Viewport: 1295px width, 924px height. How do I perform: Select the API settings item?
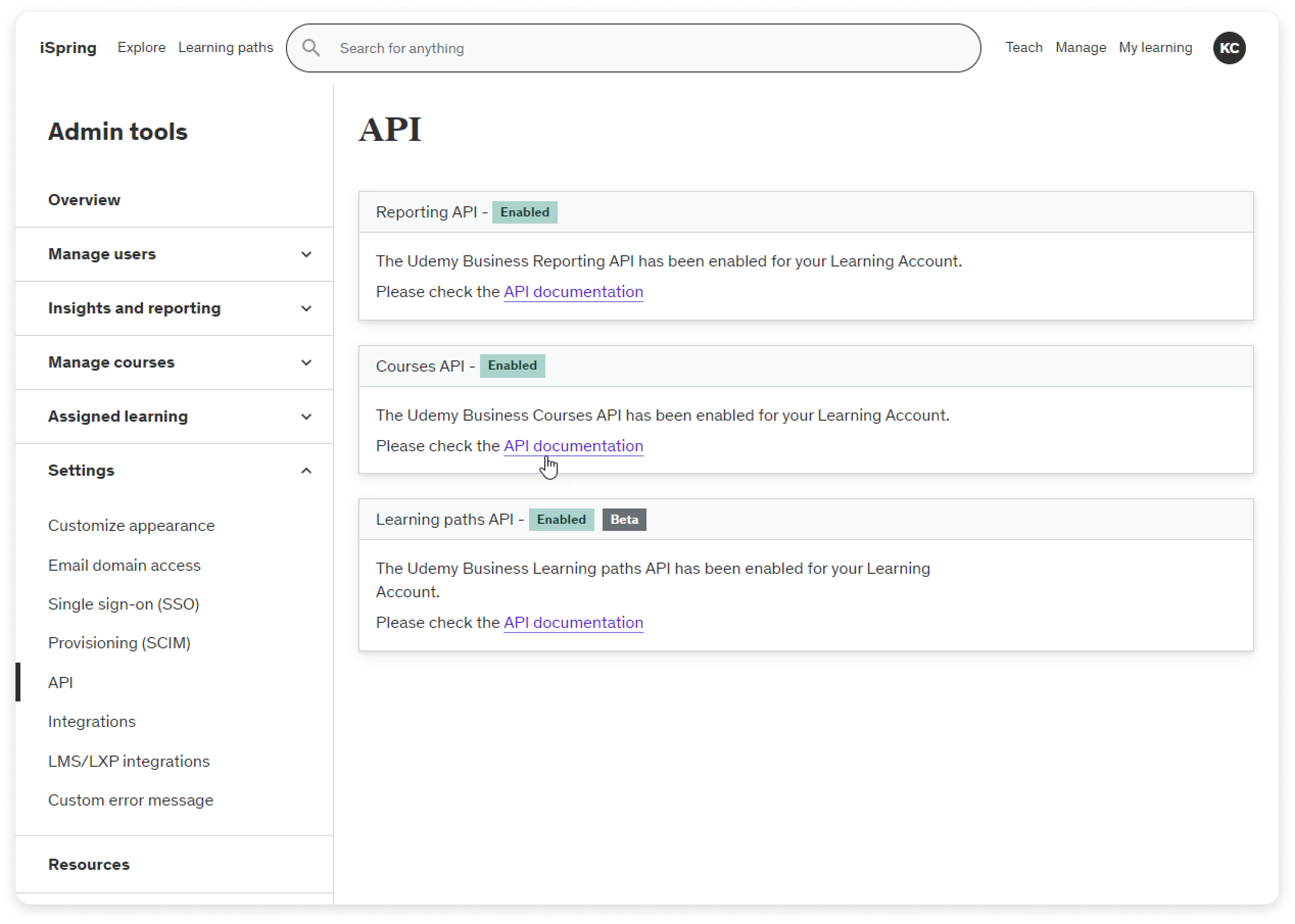(x=60, y=683)
